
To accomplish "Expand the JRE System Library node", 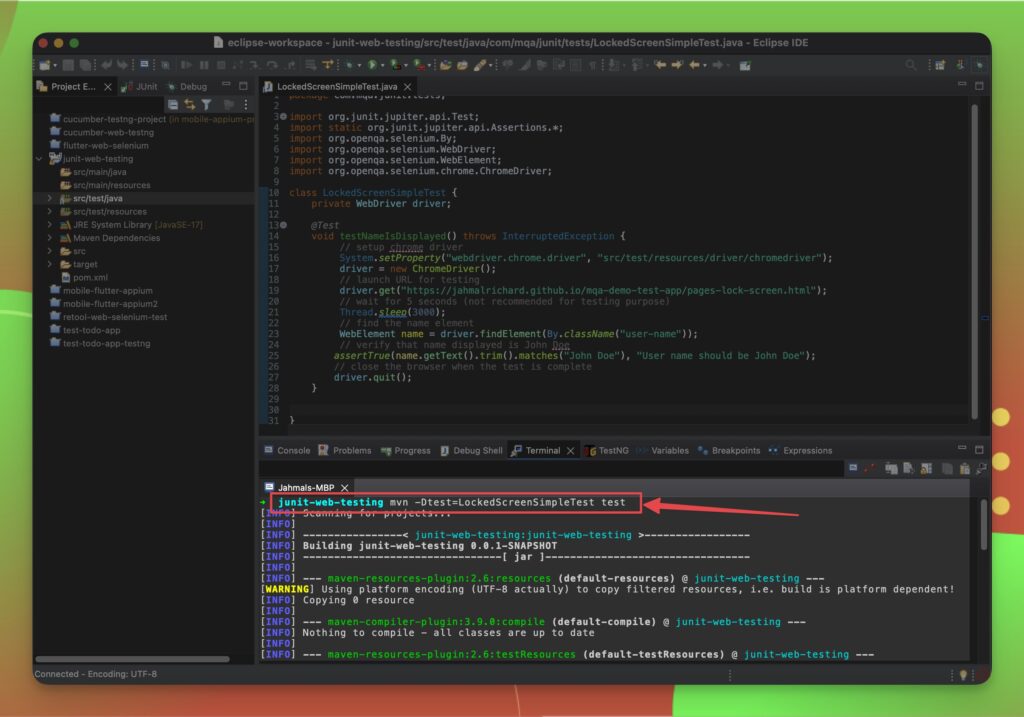I will (x=50, y=225).
